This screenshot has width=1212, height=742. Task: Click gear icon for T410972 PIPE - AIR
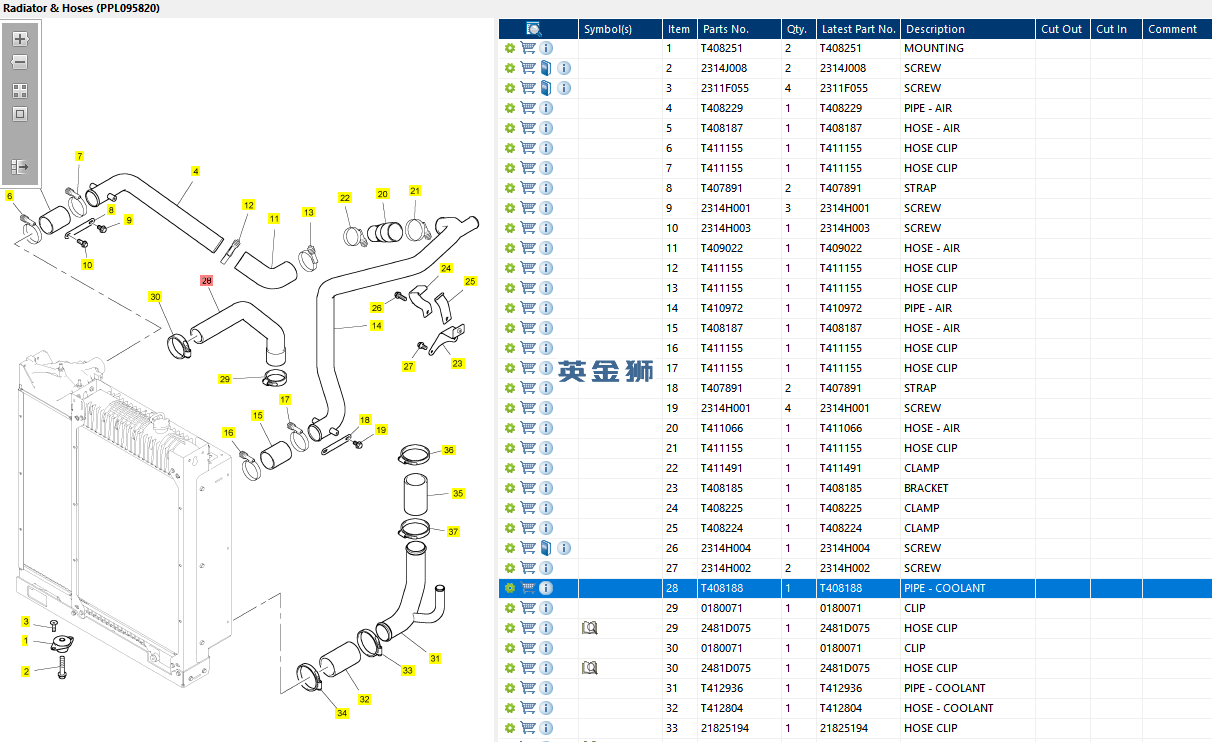pyautogui.click(x=510, y=308)
